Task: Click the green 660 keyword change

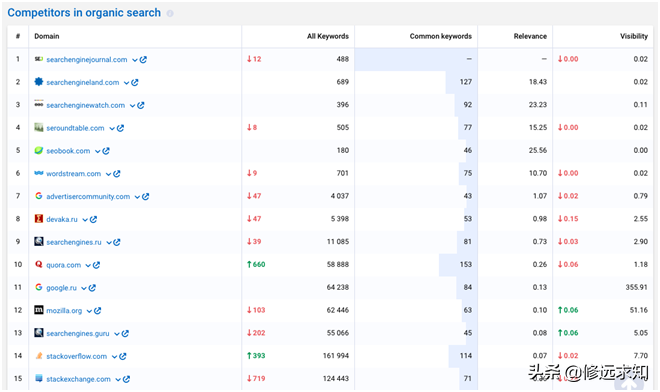Action: 256,264
